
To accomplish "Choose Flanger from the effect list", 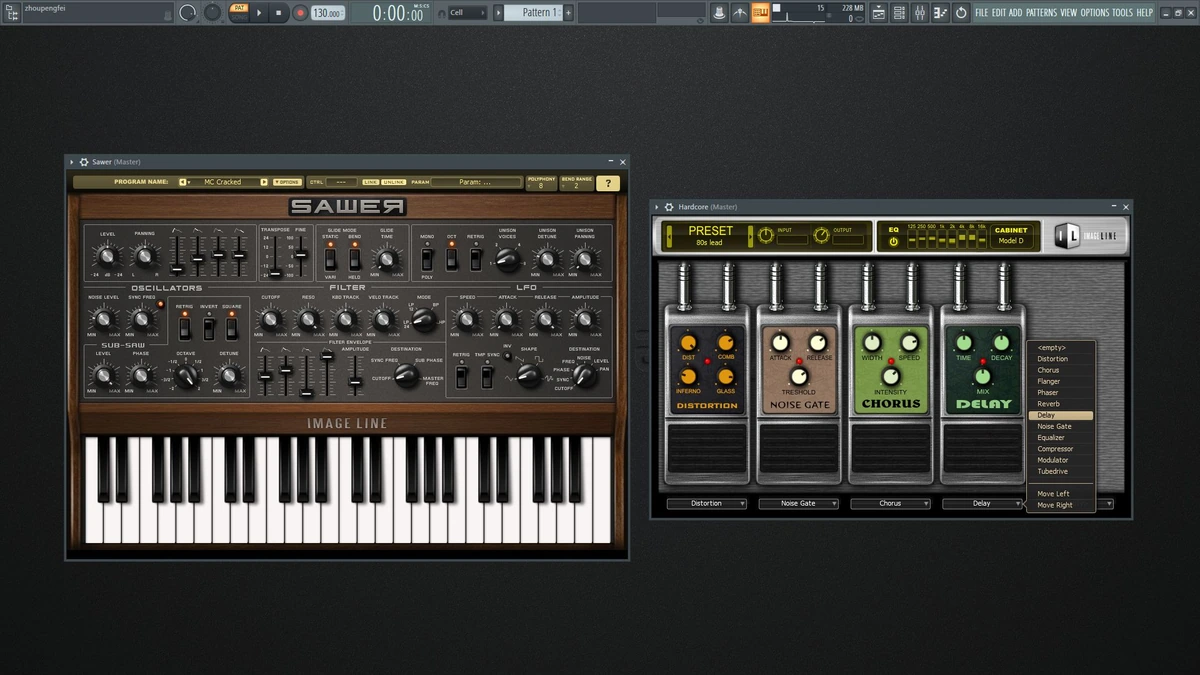I will pos(1061,381).
